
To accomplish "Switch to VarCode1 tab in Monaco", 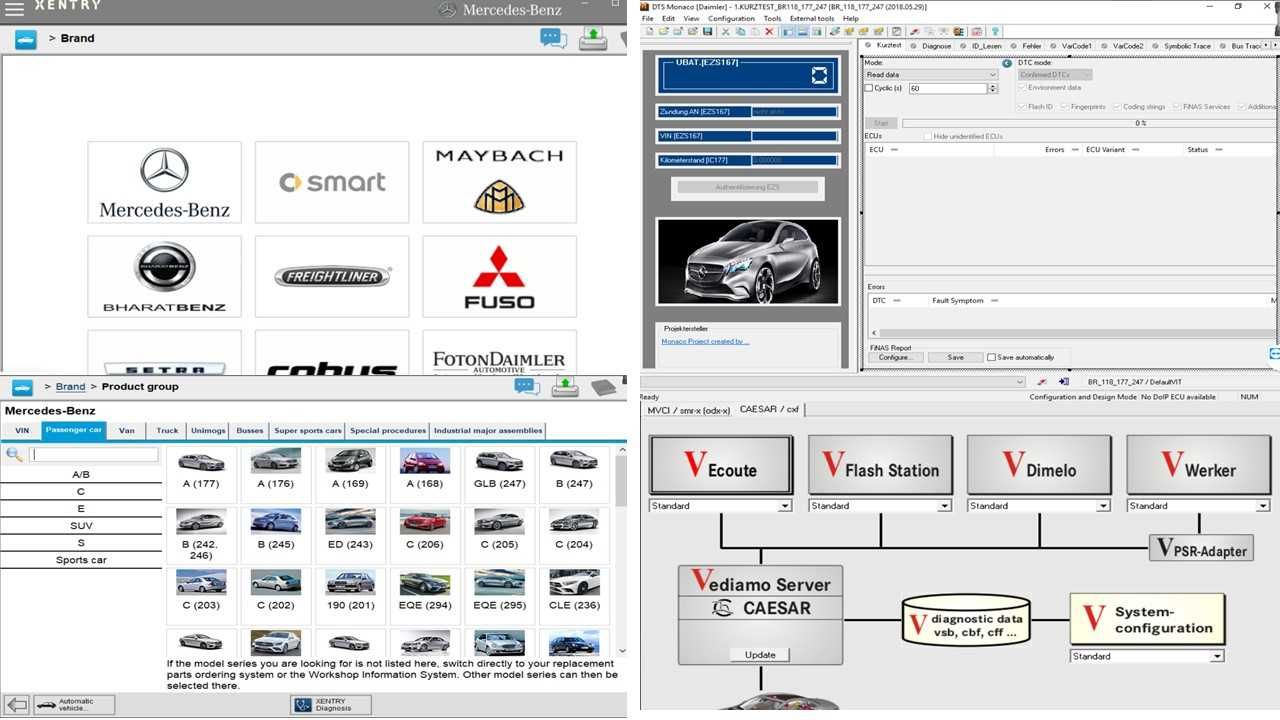I will (x=1071, y=46).
